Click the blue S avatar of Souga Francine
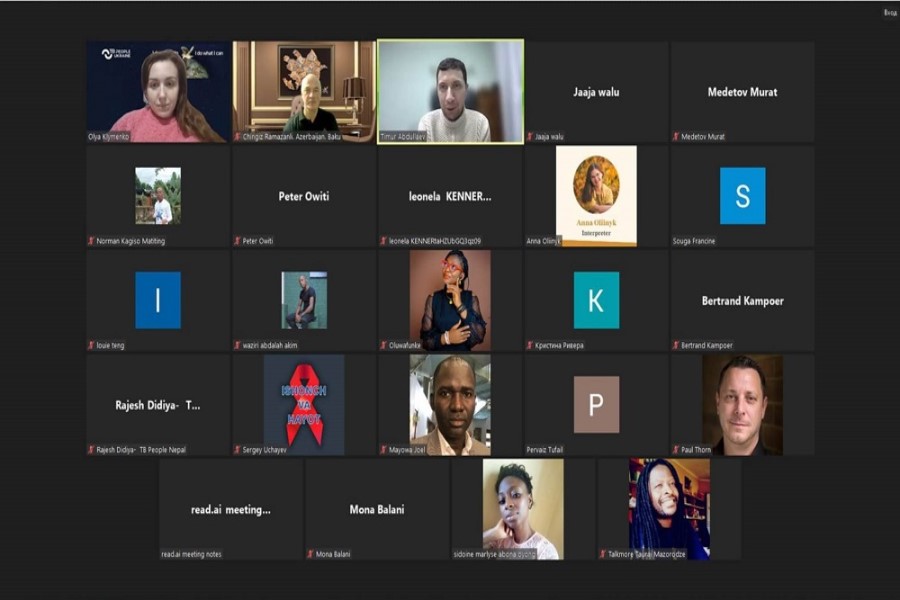Image resolution: width=900 pixels, height=600 pixels. [x=743, y=196]
